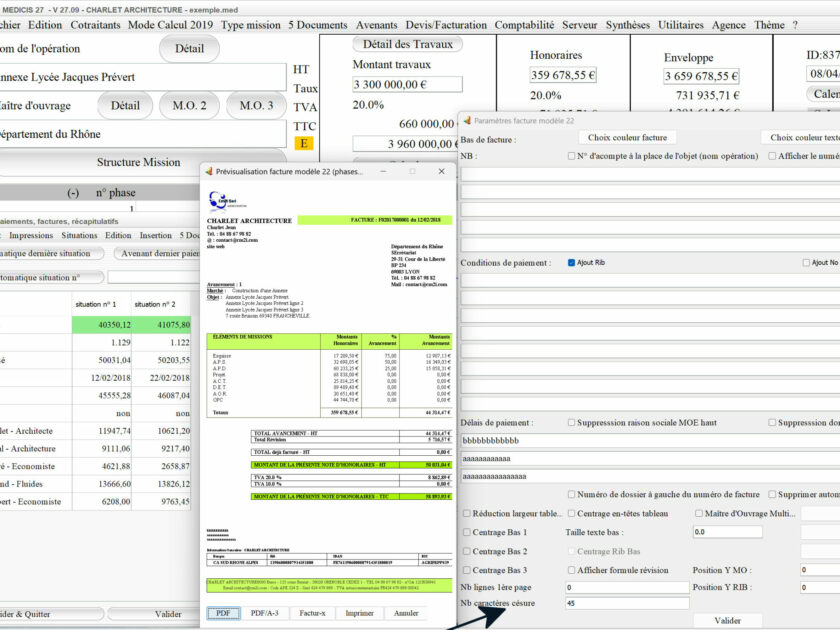The image size is (840, 630).
Task: Click the Nb caractères césure field
Action: [x=627, y=603]
